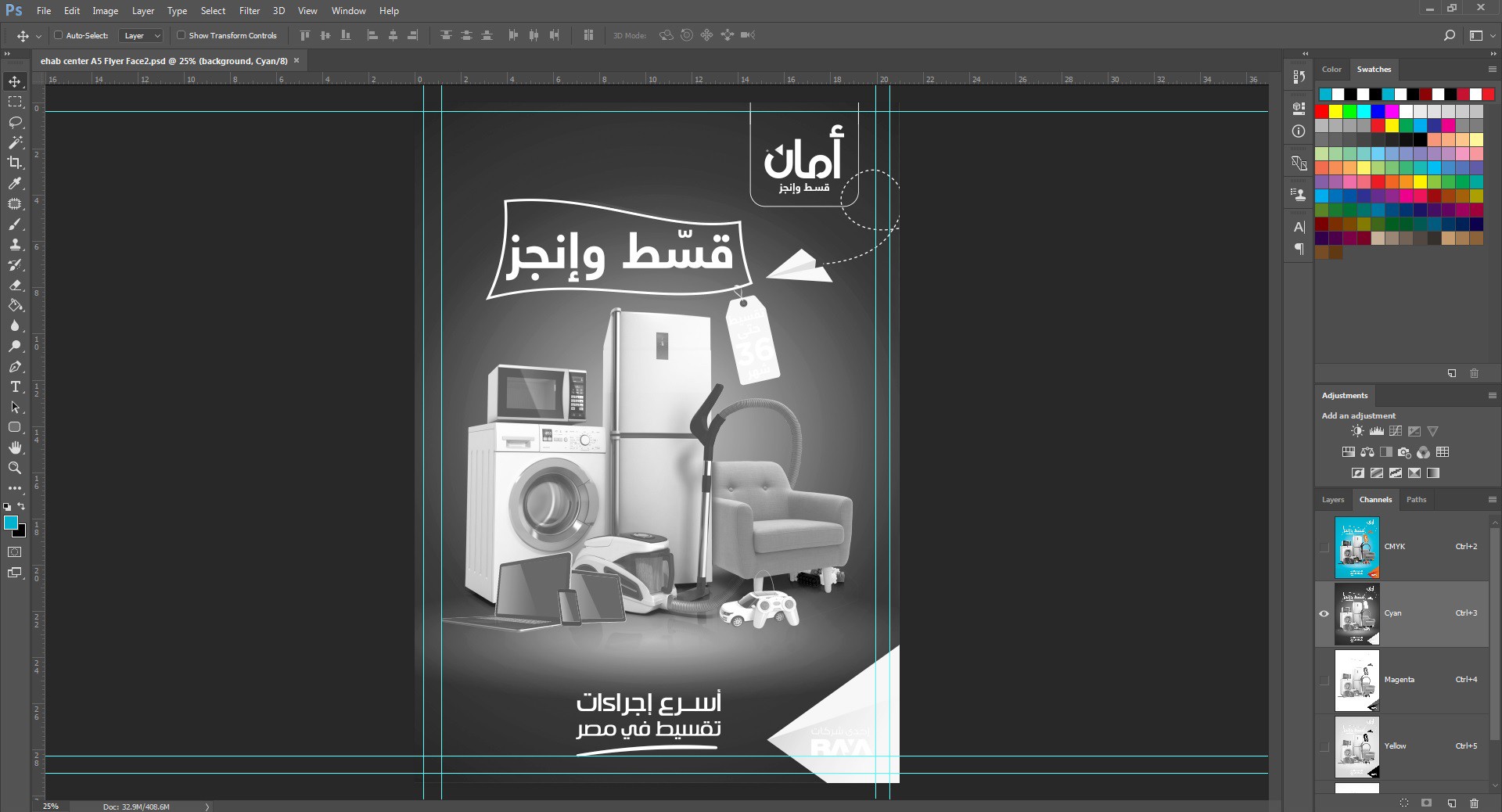Select the Magic Wand tool
Screen dimensions: 1502x812
(15, 142)
